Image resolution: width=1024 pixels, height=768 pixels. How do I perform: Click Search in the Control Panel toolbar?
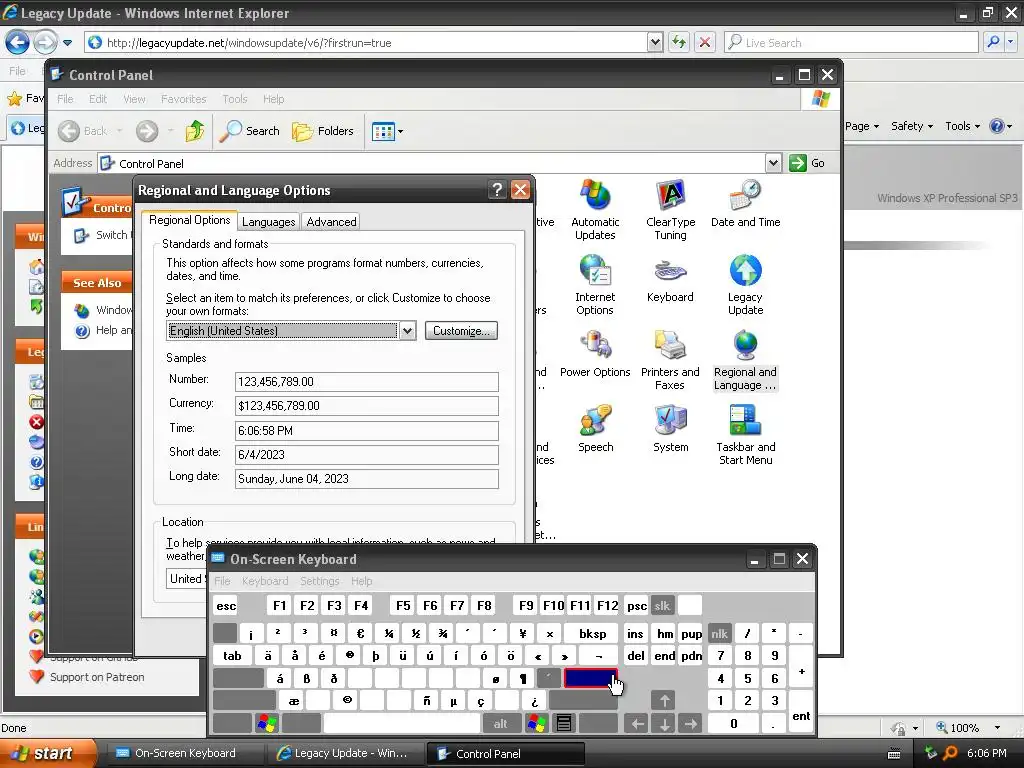click(x=249, y=131)
